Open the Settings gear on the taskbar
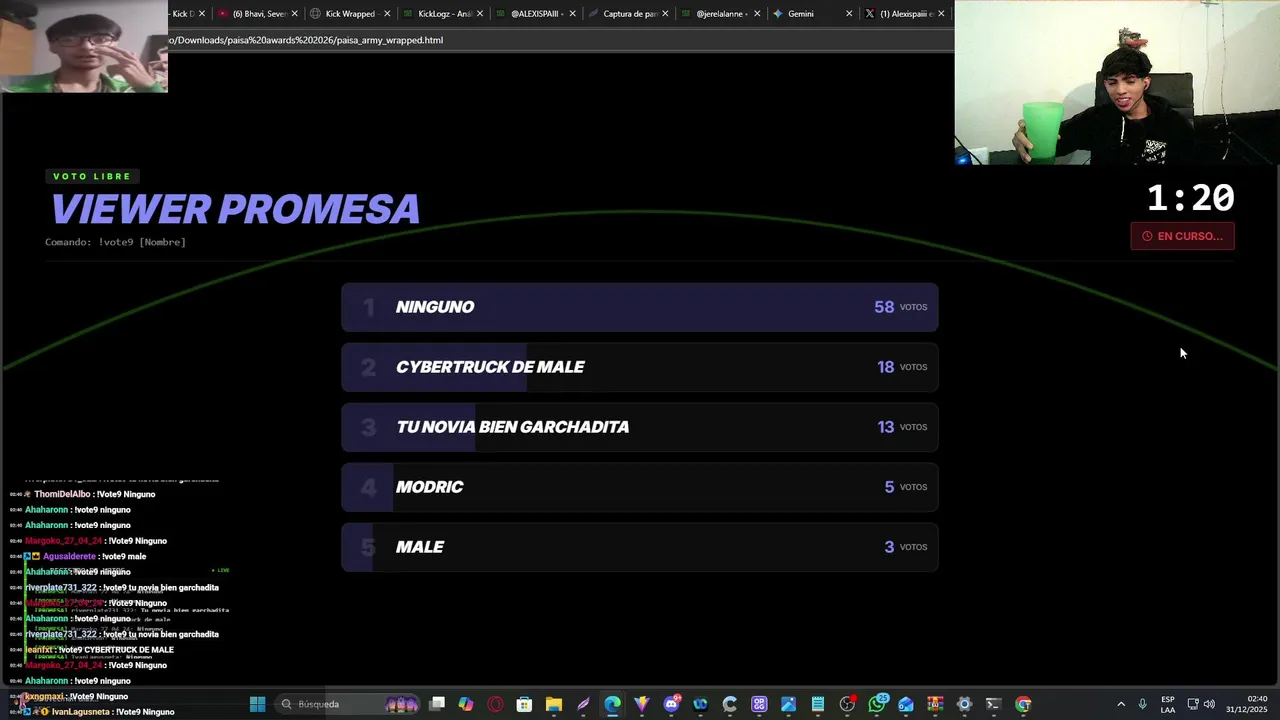Image resolution: width=1280 pixels, height=720 pixels. coord(964,704)
